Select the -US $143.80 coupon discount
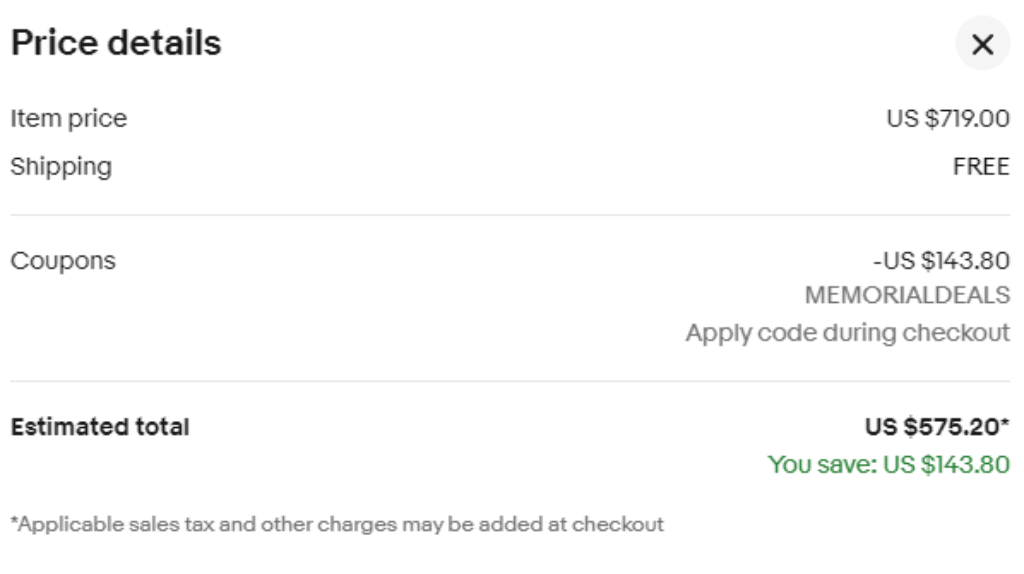The image size is (1024, 574). 941,261
